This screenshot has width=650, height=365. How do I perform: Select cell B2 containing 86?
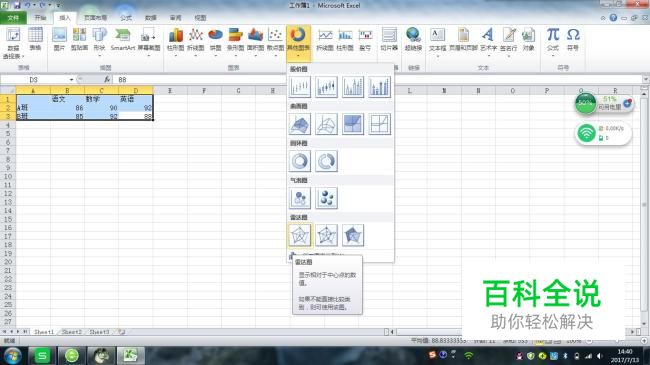[68, 108]
